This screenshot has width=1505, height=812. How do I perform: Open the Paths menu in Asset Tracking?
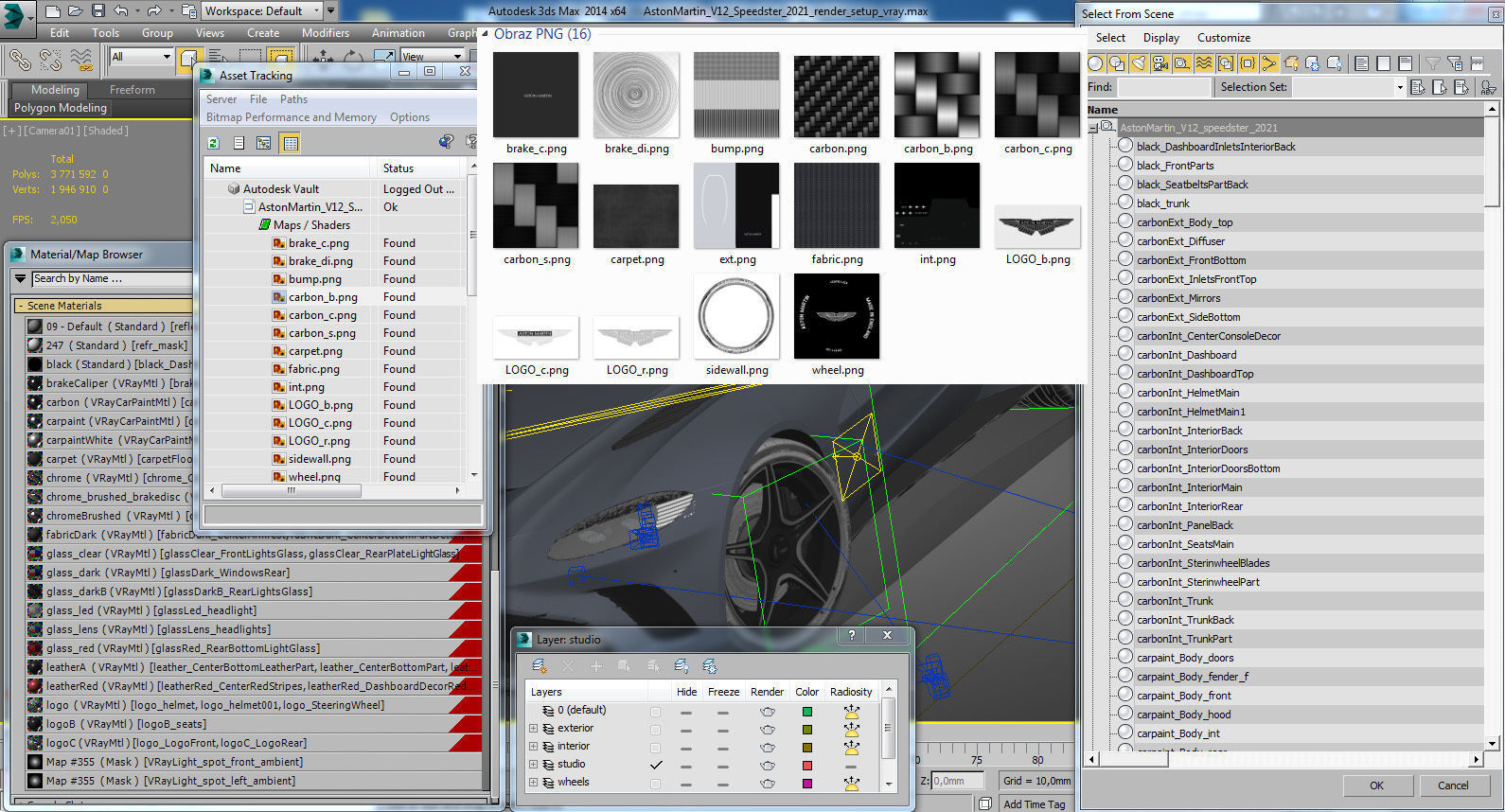(293, 98)
